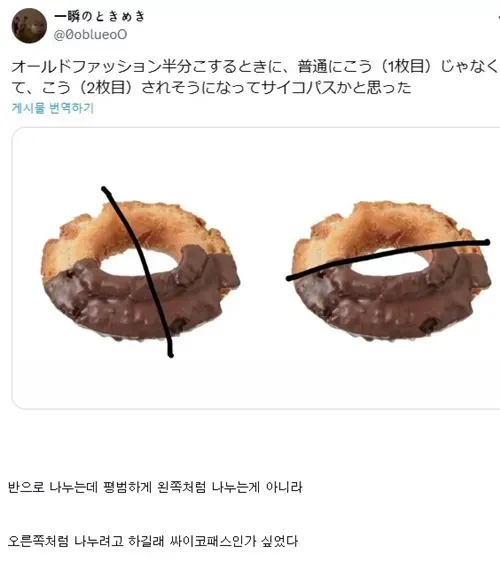Viewport: 500px width, 561px height.
Task: Open the right donut with horizontal cut line
Action: click(391, 271)
